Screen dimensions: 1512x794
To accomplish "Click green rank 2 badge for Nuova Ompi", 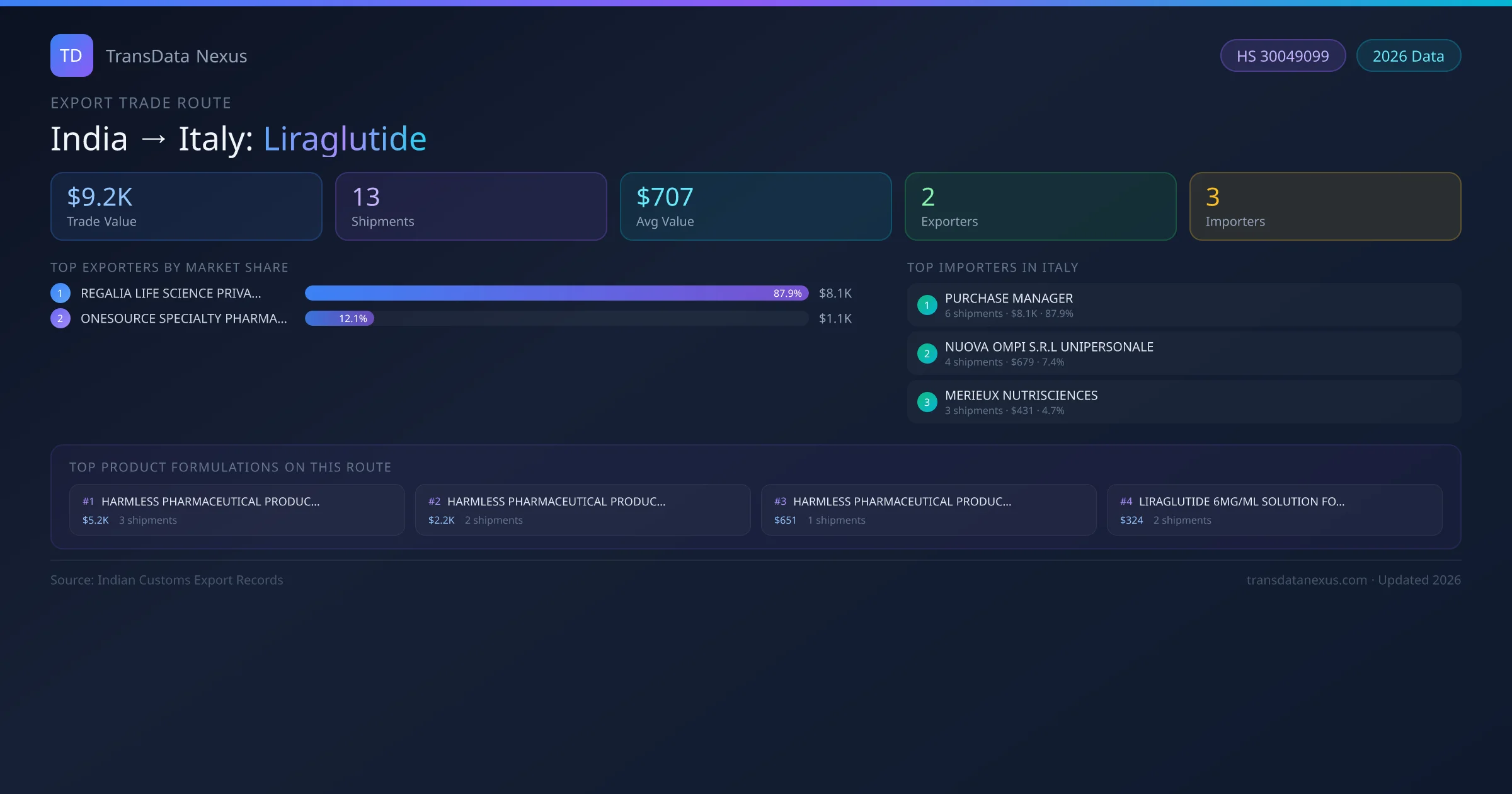I will [927, 354].
